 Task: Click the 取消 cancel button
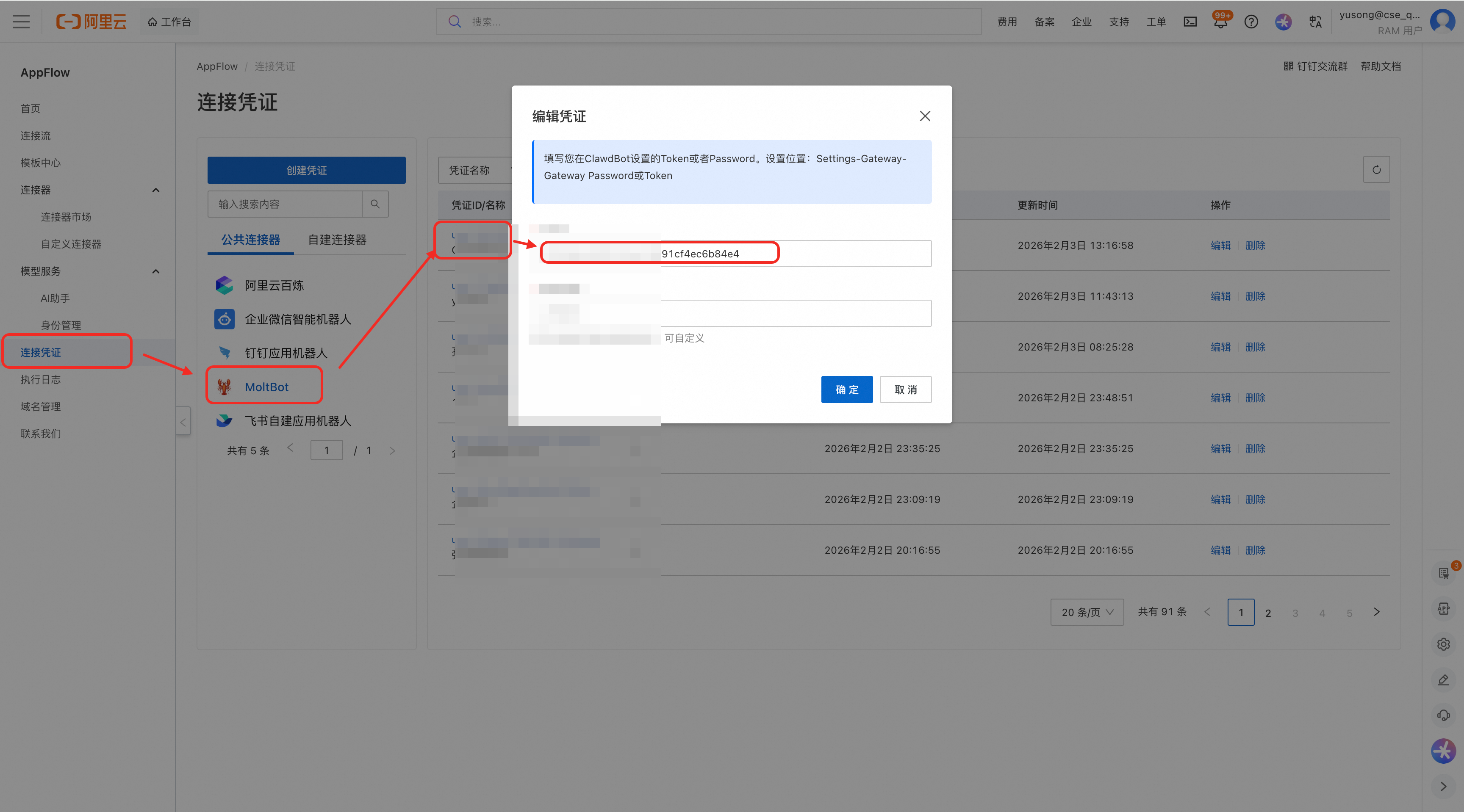click(x=905, y=389)
